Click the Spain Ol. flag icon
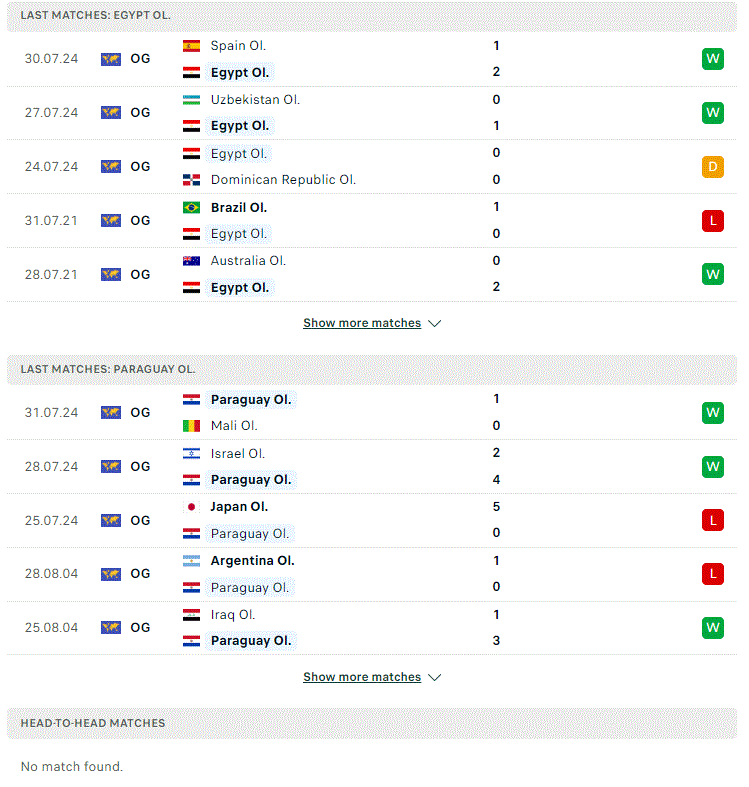This screenshot has width=749, height=787. coord(191,46)
